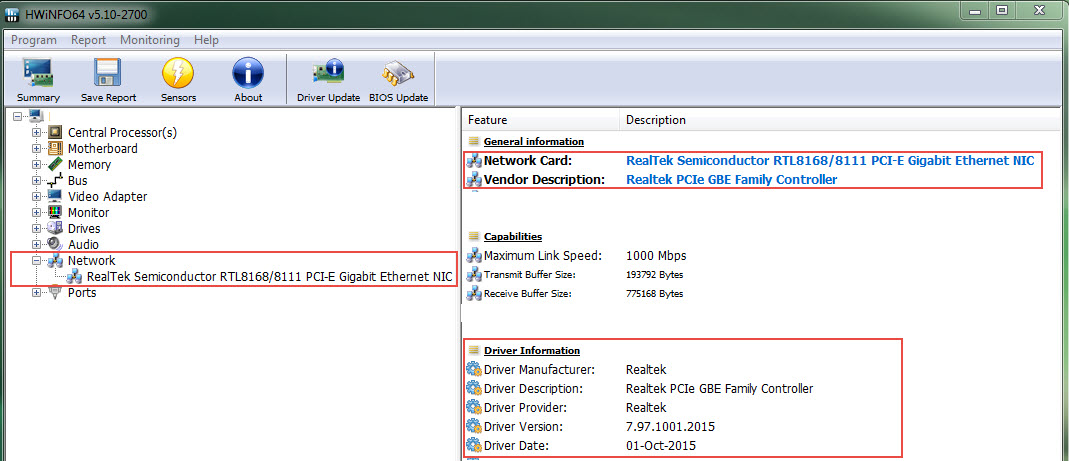Open the Monitoring menu
The width and height of the screenshot is (1069, 461).
point(150,40)
